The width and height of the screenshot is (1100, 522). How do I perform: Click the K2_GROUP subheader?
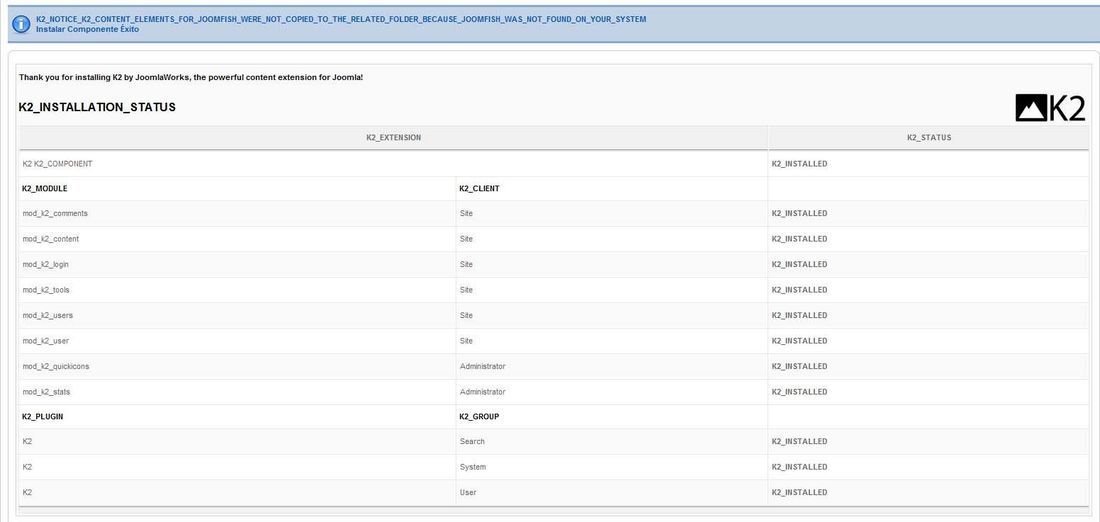[x=479, y=417]
